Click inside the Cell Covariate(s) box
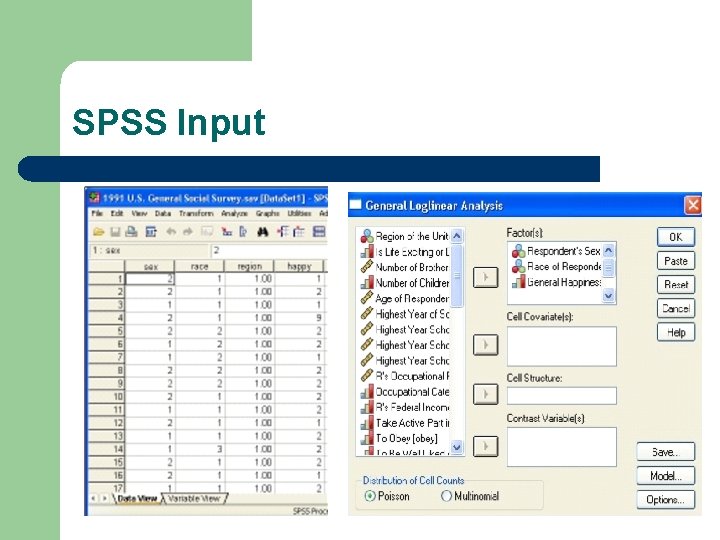This screenshot has height=540, width=720. tap(562, 346)
